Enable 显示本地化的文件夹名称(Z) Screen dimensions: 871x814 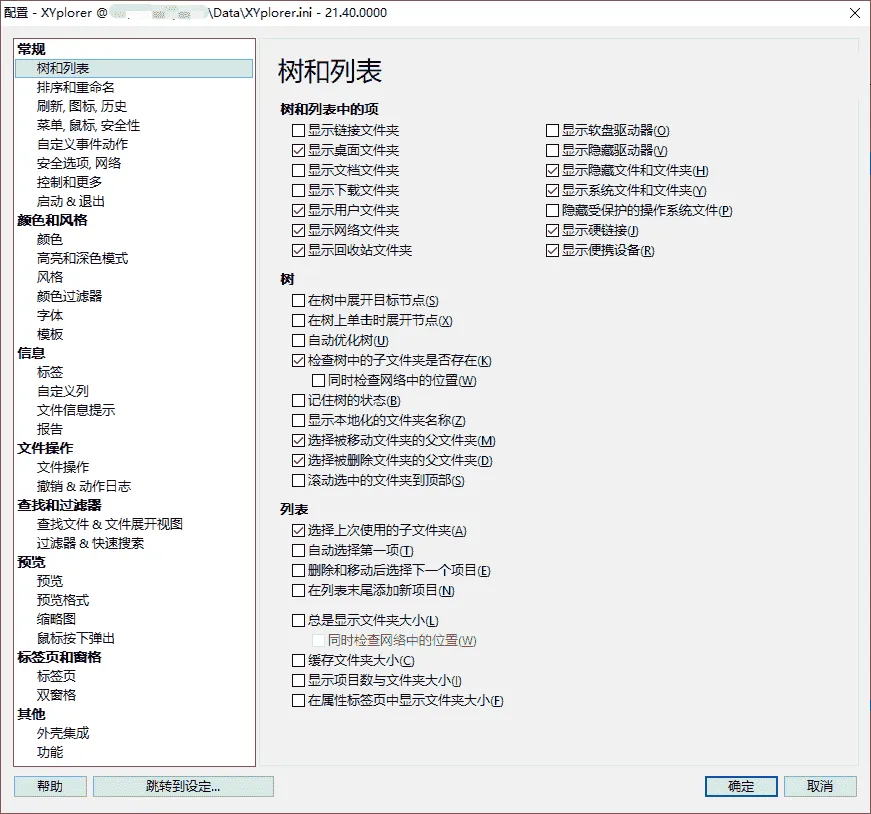click(298, 421)
